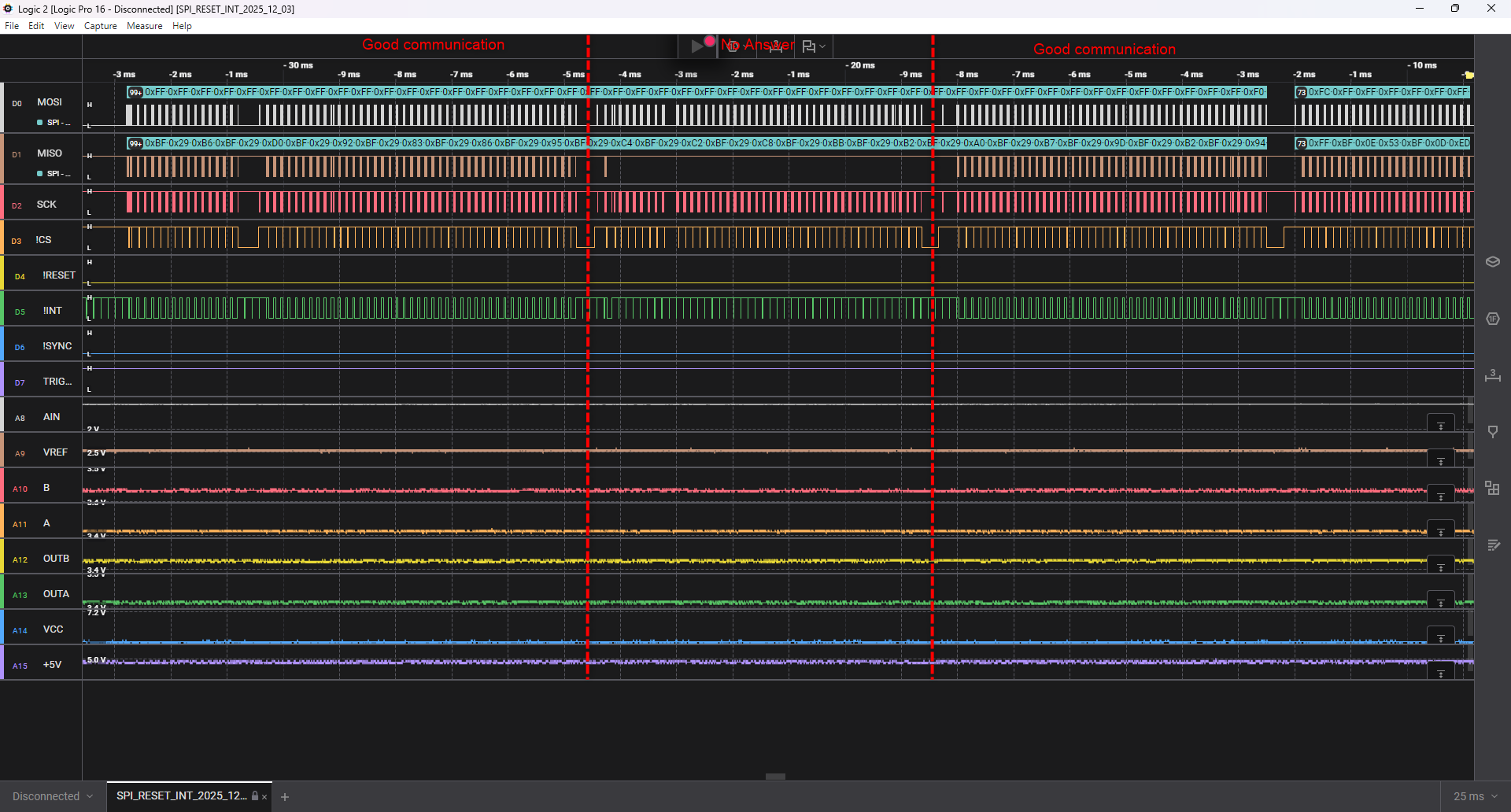Select the !RESET channel label
Viewport: 1511px width, 812px height.
coord(59,275)
